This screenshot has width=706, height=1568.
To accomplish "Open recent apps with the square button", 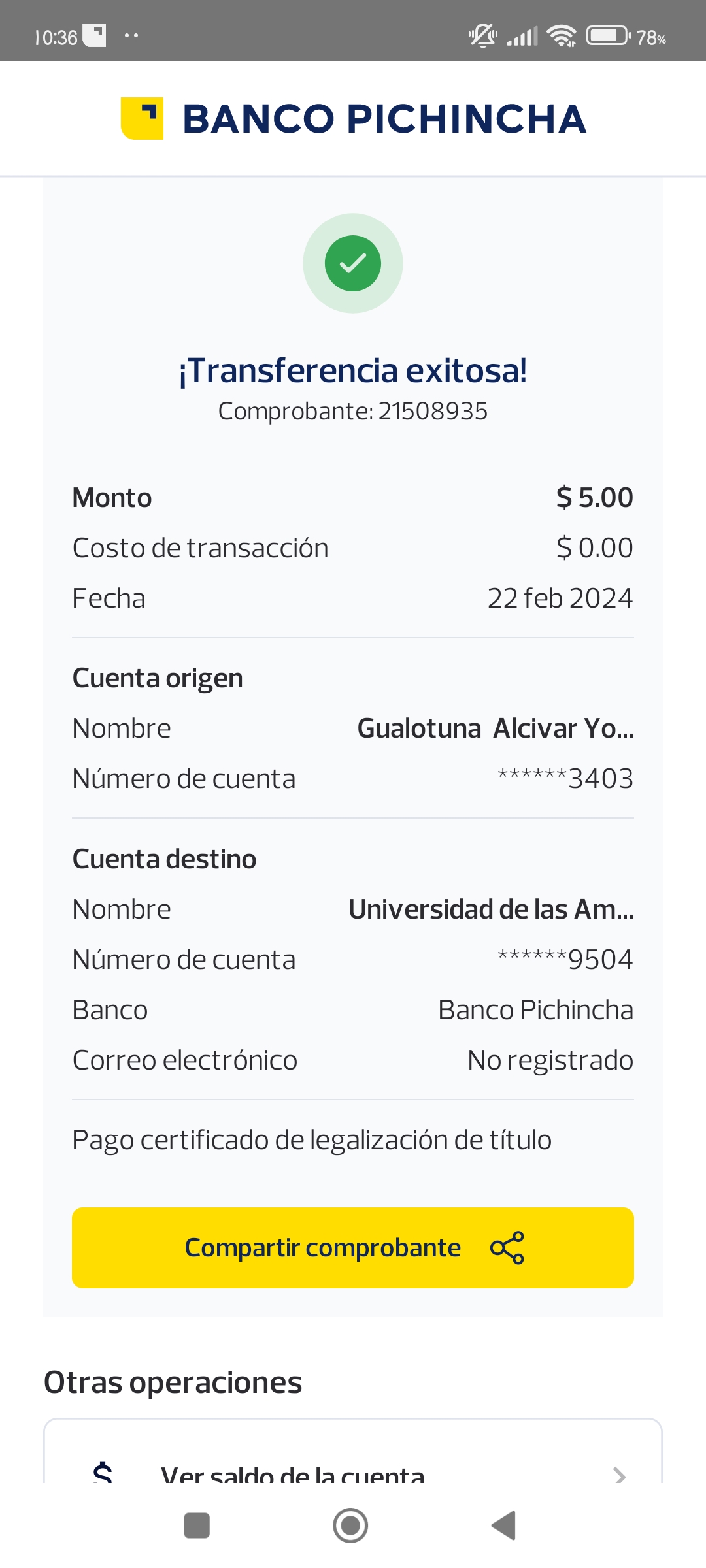I will click(x=197, y=1526).
